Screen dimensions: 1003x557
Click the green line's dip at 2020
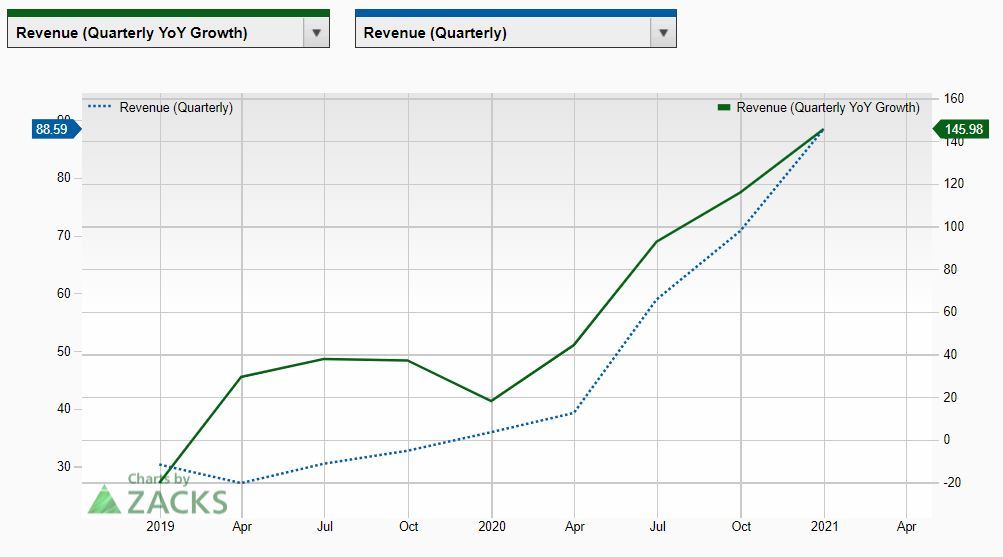pos(492,401)
